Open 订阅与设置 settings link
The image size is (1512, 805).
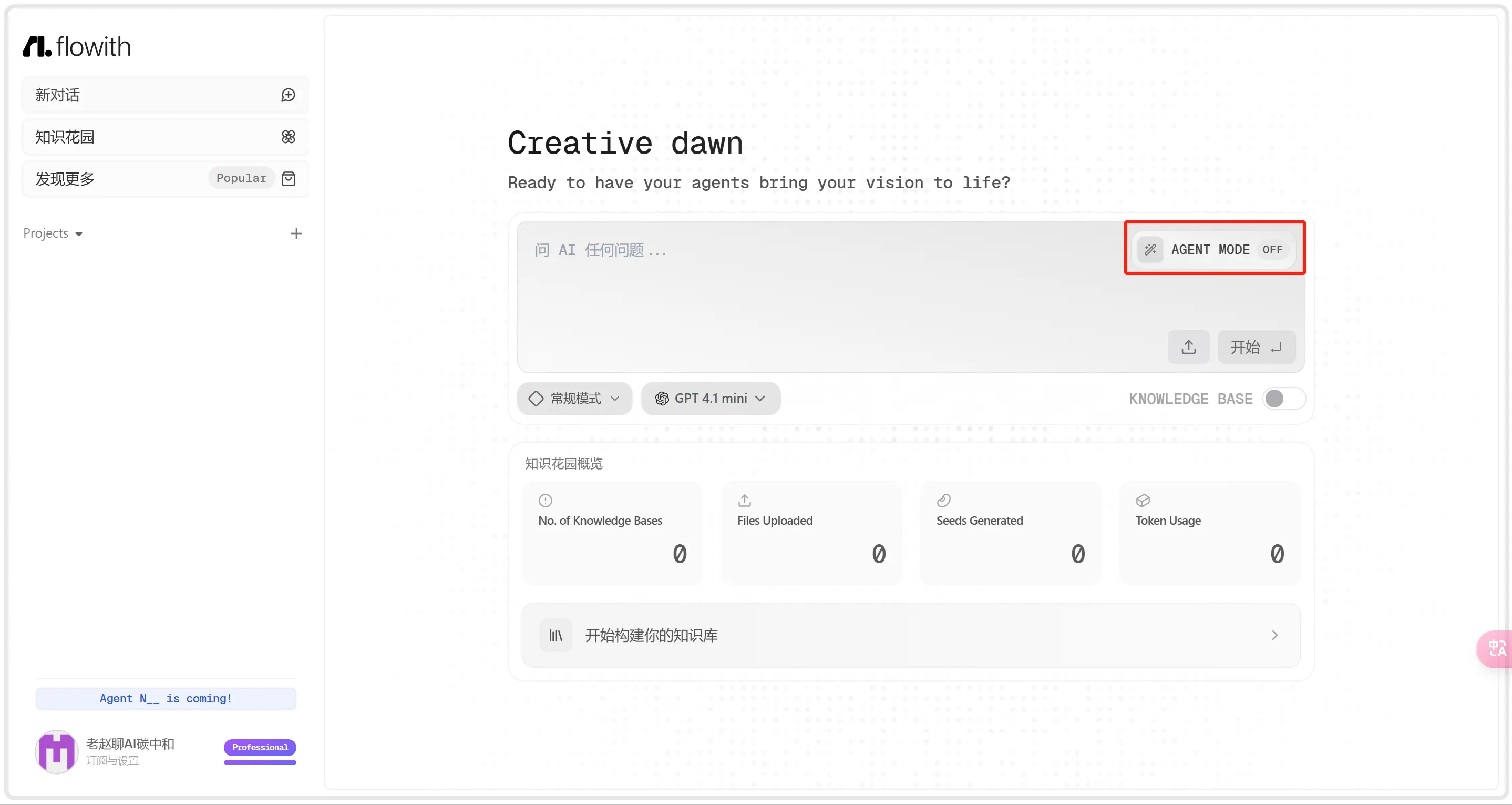coord(112,761)
